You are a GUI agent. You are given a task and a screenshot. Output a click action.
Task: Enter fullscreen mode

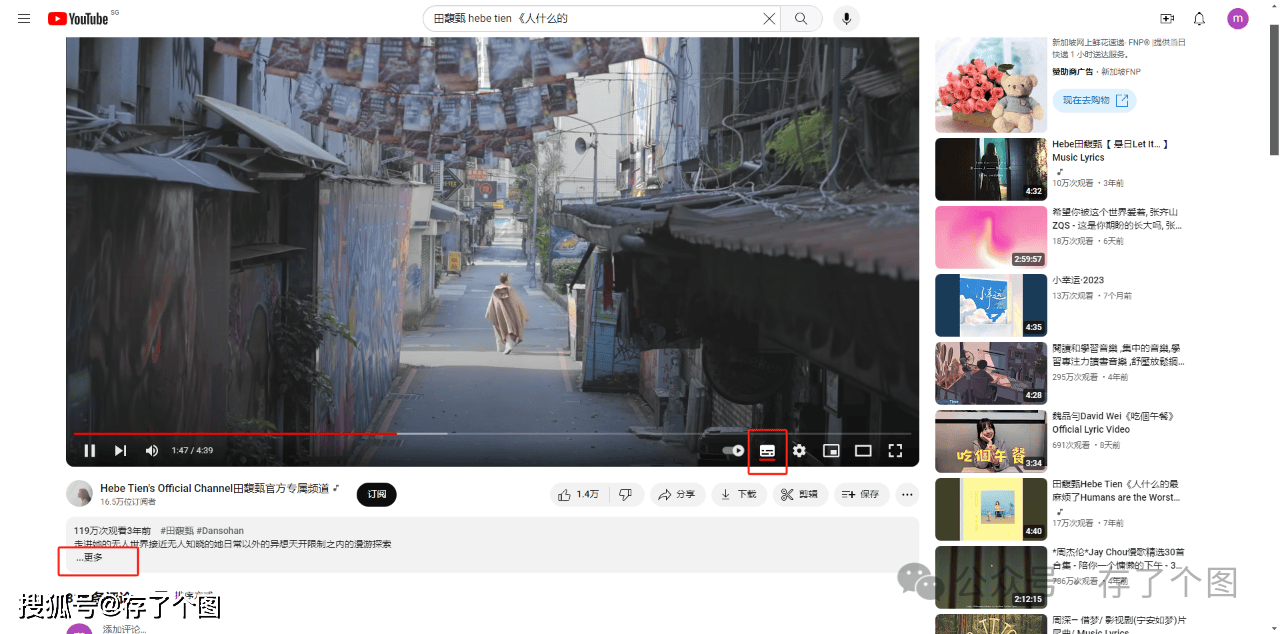click(x=895, y=451)
